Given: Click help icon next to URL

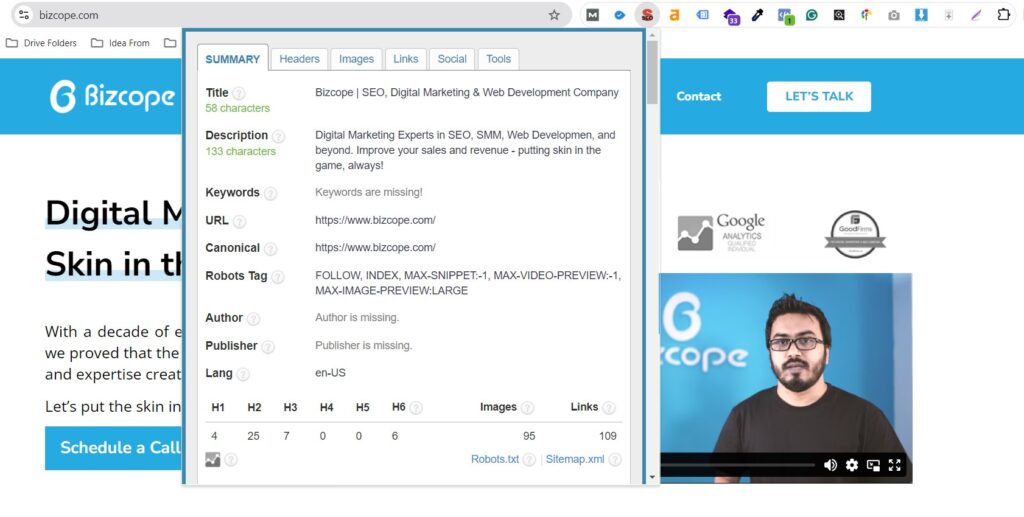Looking at the screenshot, I should coord(240,221).
